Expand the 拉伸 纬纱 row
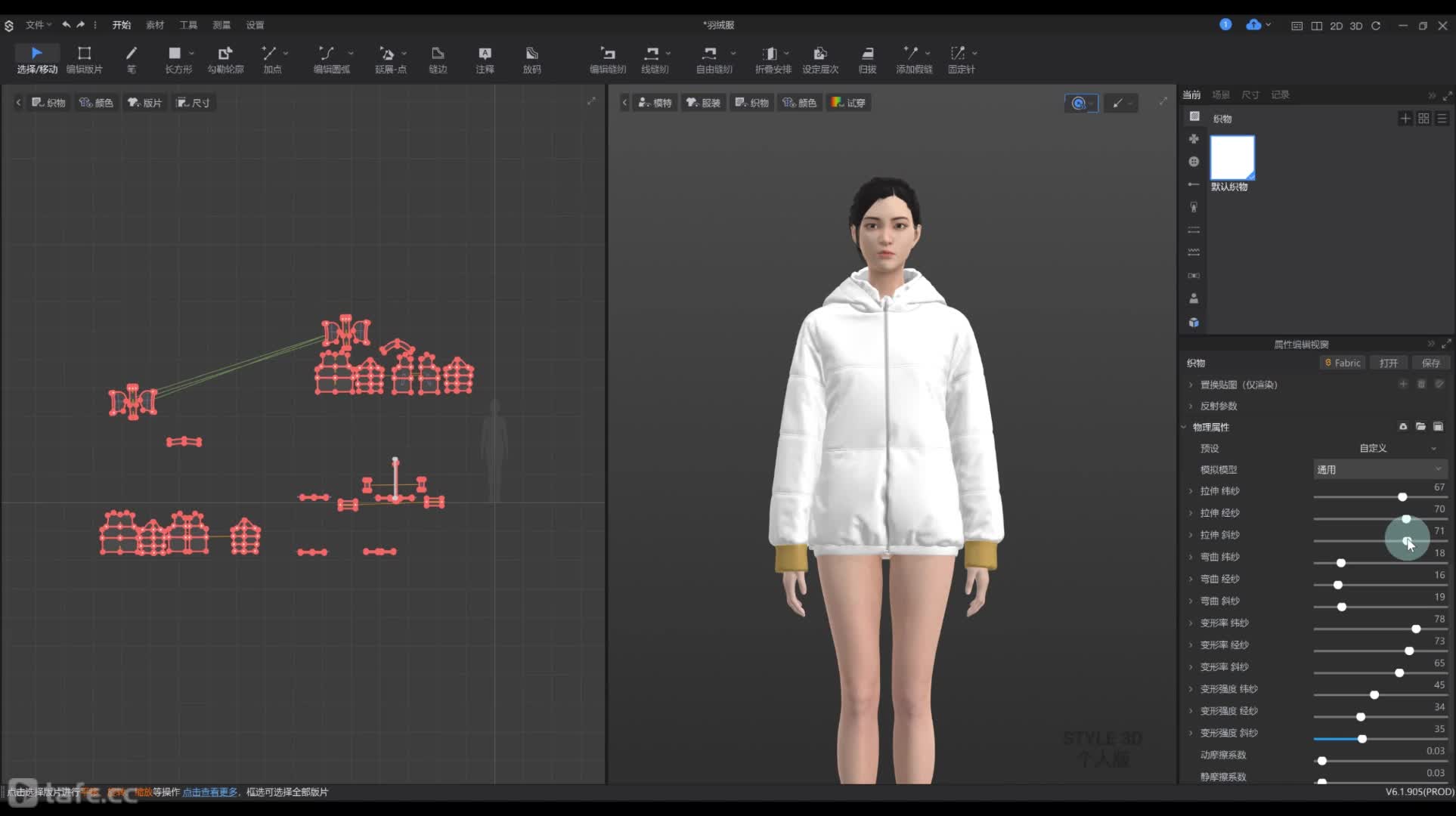The image size is (1456, 816). [x=1191, y=491]
